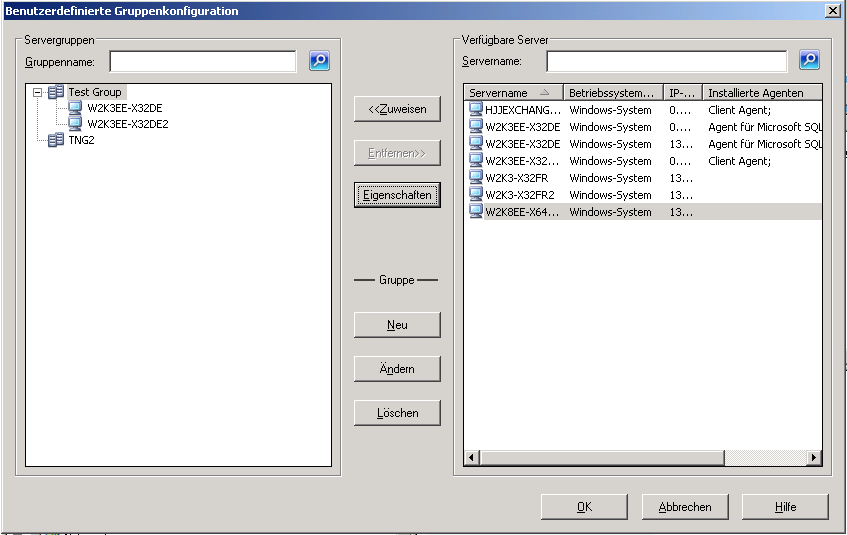Select the Test Group node label
847x535 pixels.
[x=95, y=92]
